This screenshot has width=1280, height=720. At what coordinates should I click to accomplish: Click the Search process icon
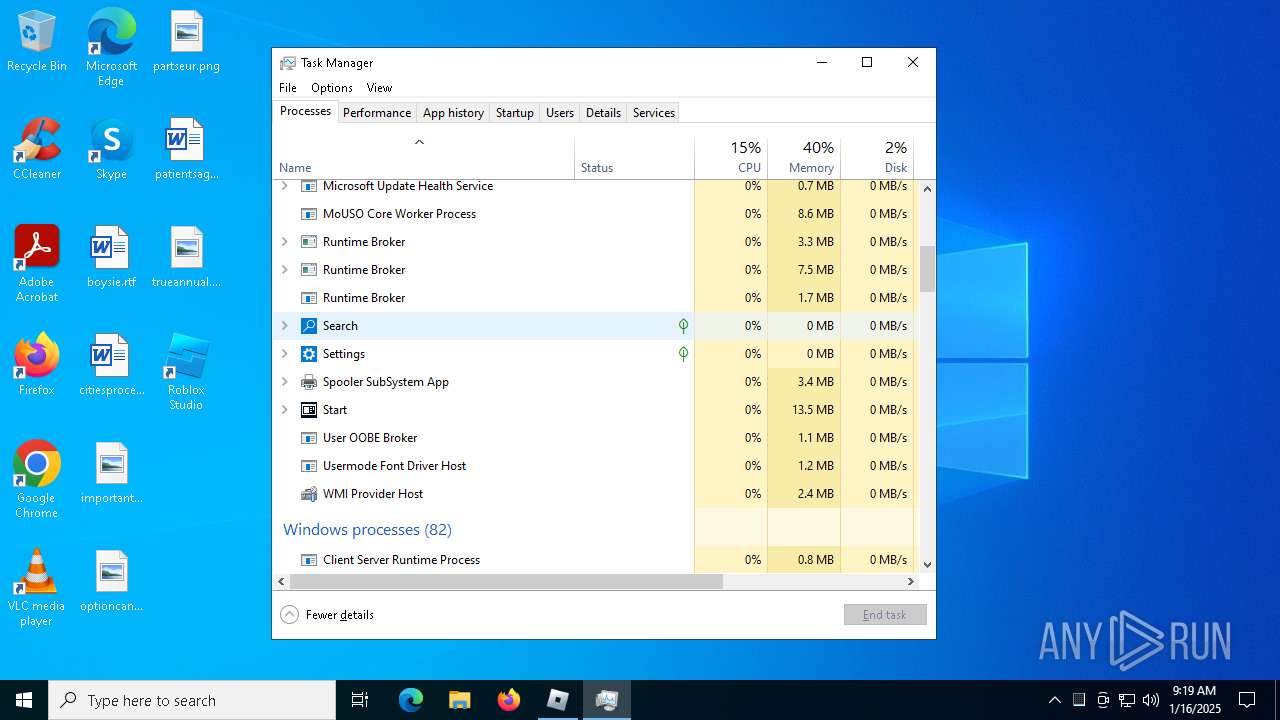click(309, 326)
